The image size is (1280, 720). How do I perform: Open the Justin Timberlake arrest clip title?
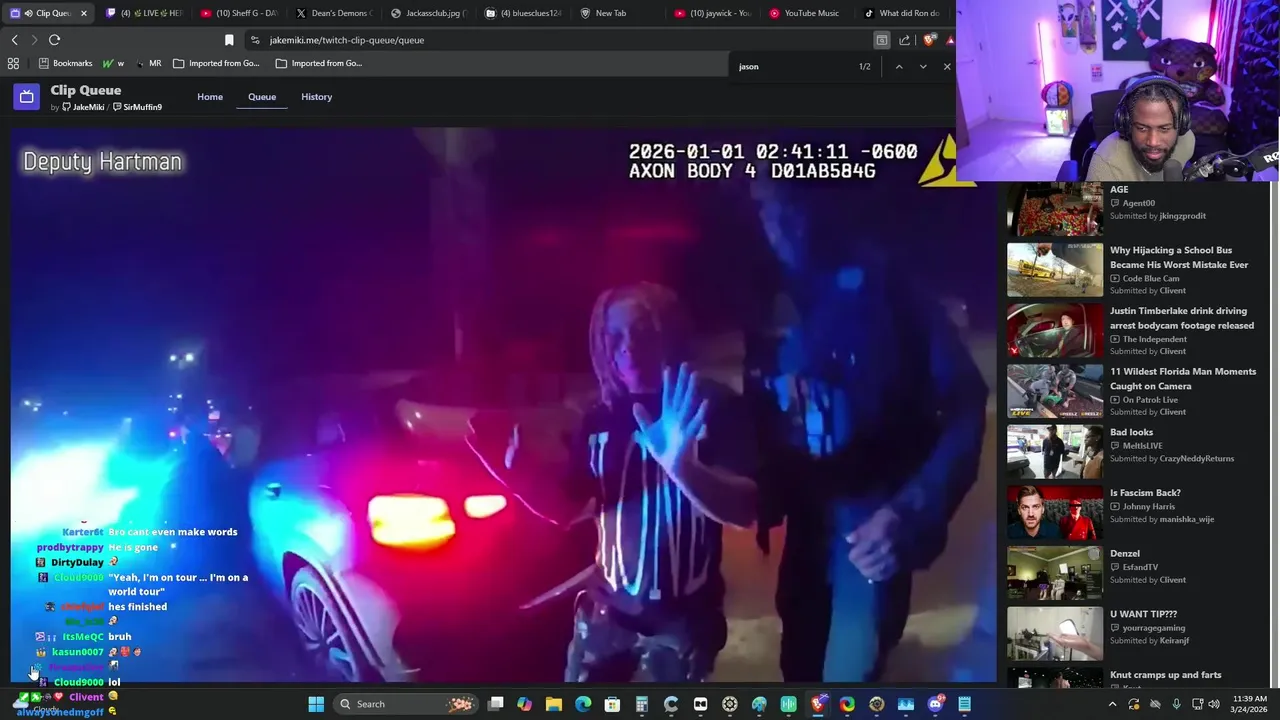tap(1182, 318)
